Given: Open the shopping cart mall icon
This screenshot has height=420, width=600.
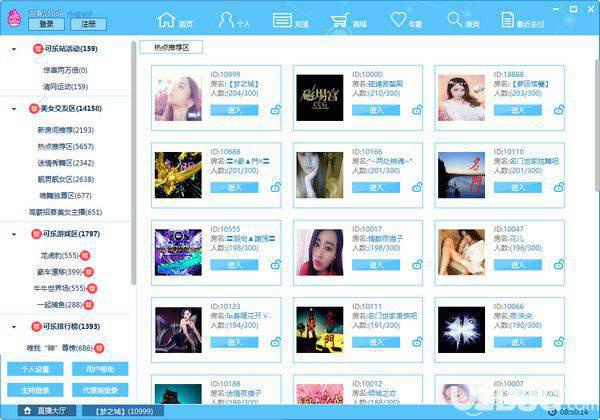Looking at the screenshot, I should 340,20.
